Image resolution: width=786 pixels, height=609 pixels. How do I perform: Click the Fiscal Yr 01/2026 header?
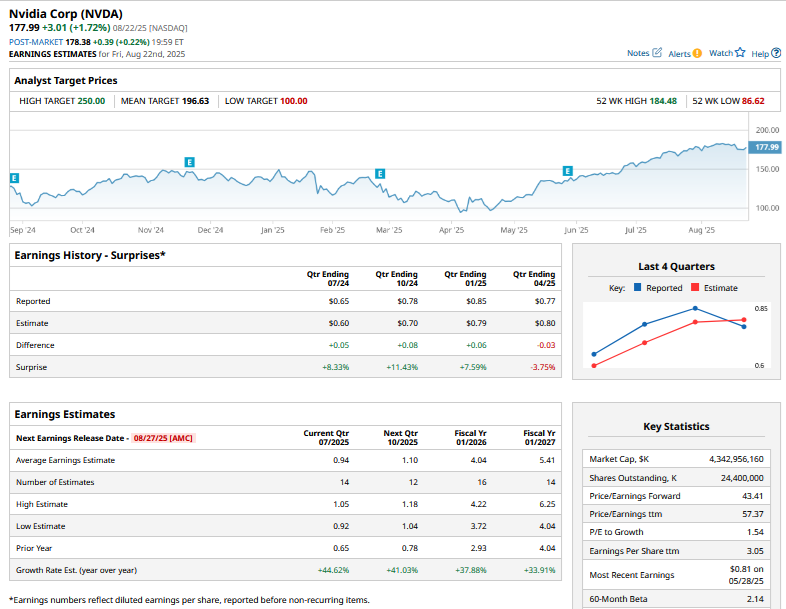tap(470, 438)
